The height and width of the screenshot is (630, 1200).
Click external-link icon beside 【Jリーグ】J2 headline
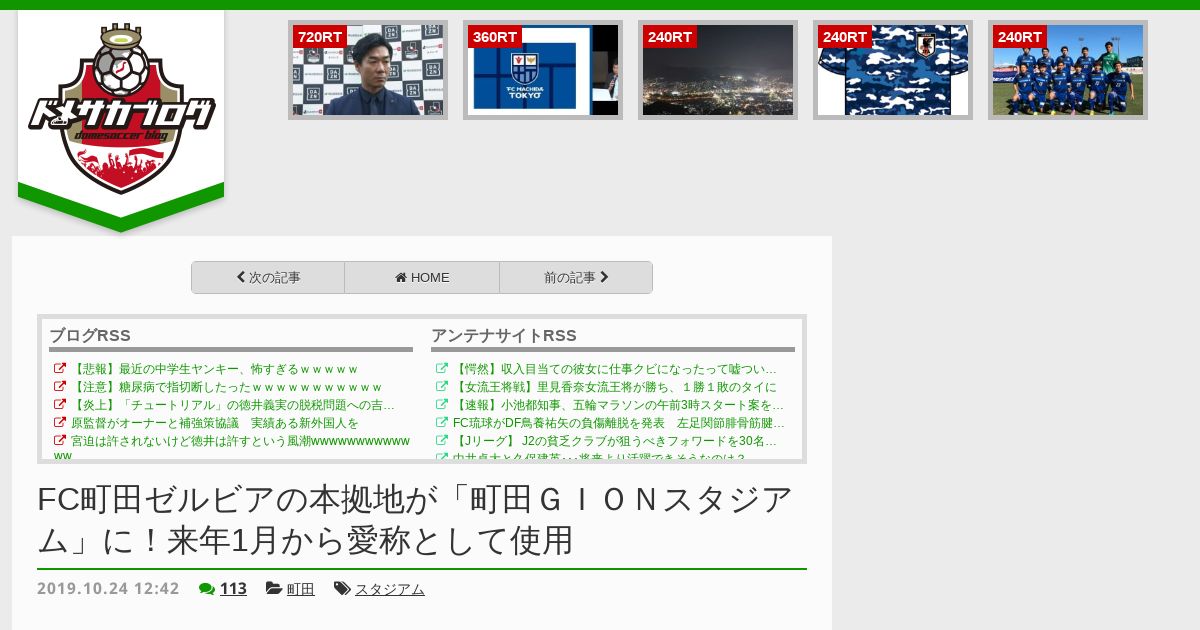pyautogui.click(x=442, y=441)
